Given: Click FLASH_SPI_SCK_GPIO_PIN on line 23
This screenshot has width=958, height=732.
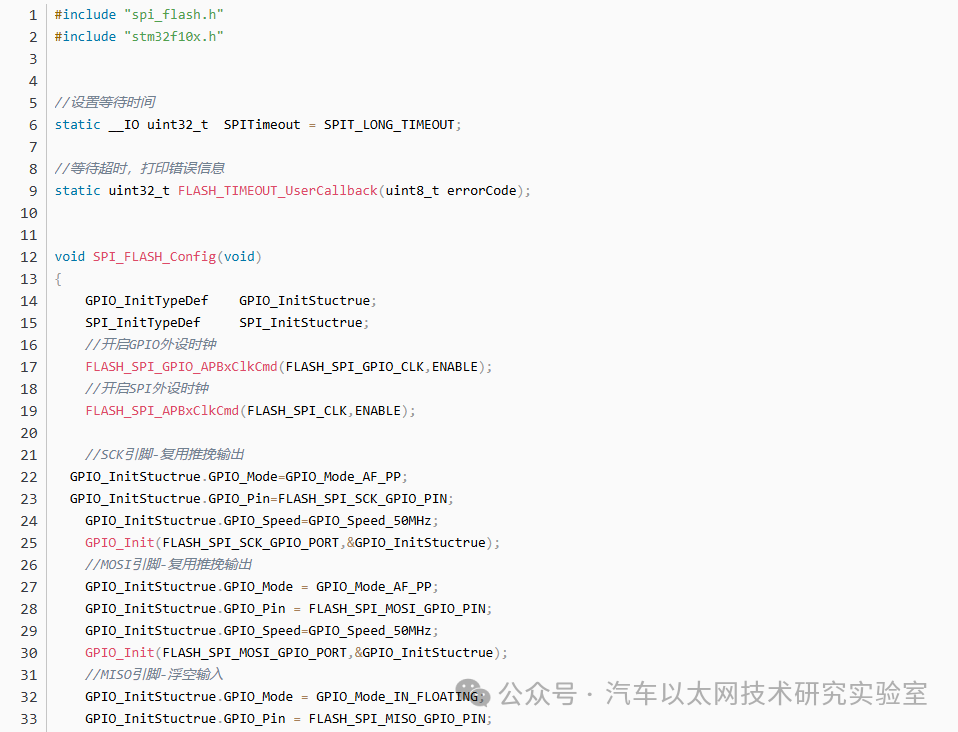Looking at the screenshot, I should coord(362,499).
